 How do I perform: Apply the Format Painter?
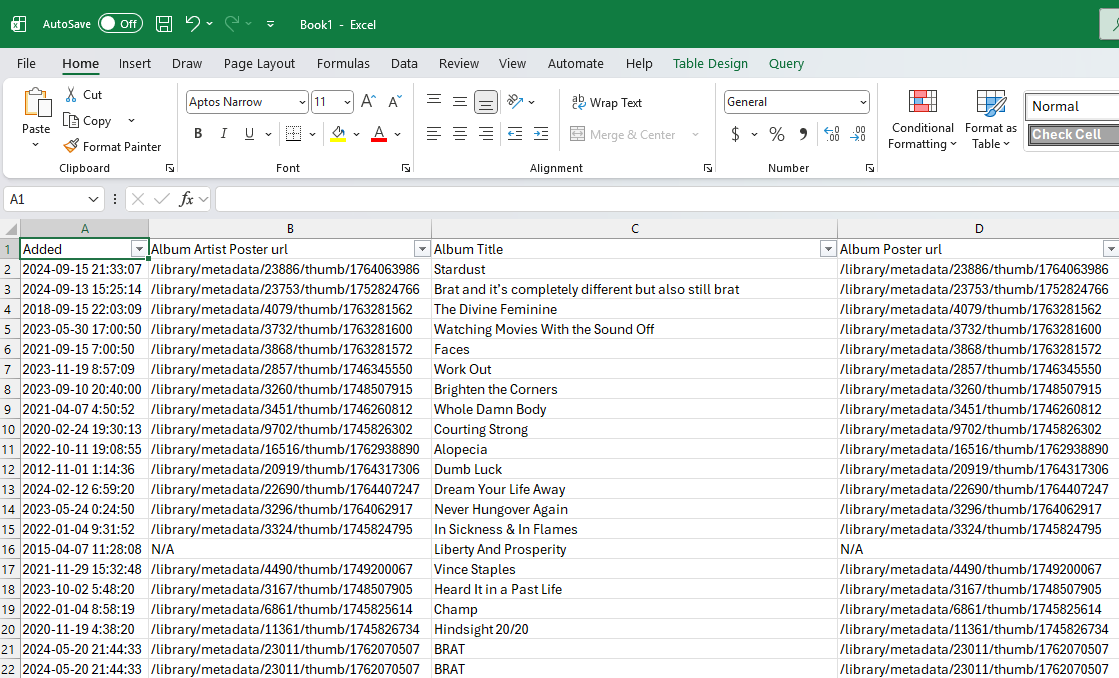click(112, 146)
